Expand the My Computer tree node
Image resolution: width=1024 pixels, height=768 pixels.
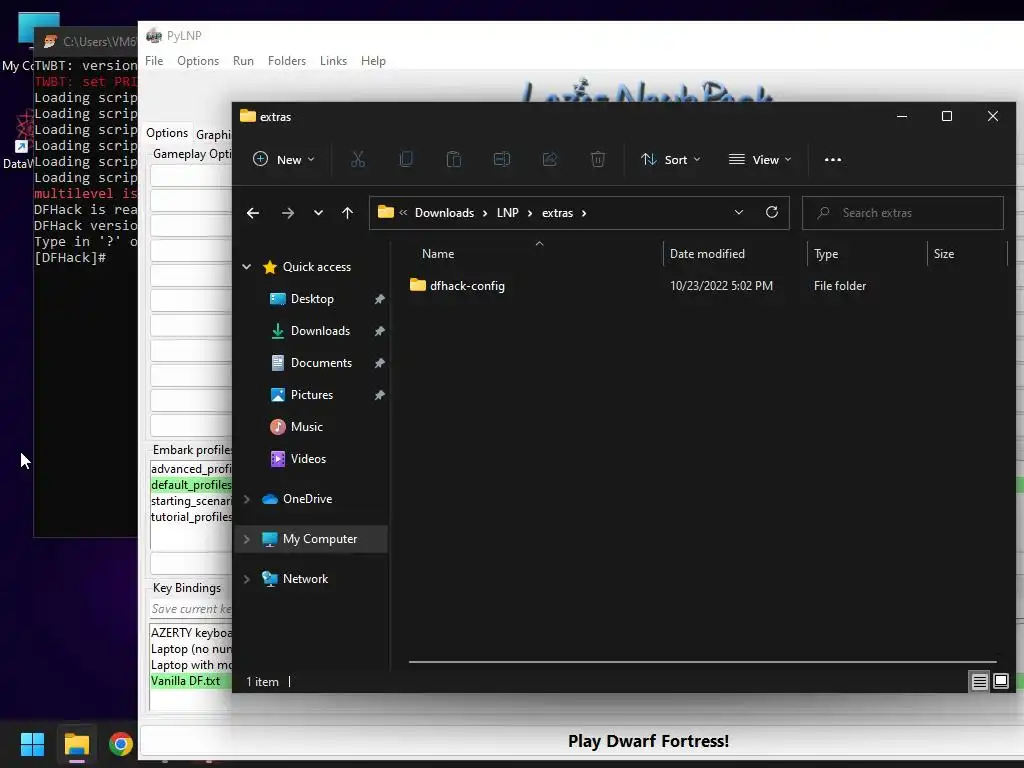pyautogui.click(x=246, y=539)
